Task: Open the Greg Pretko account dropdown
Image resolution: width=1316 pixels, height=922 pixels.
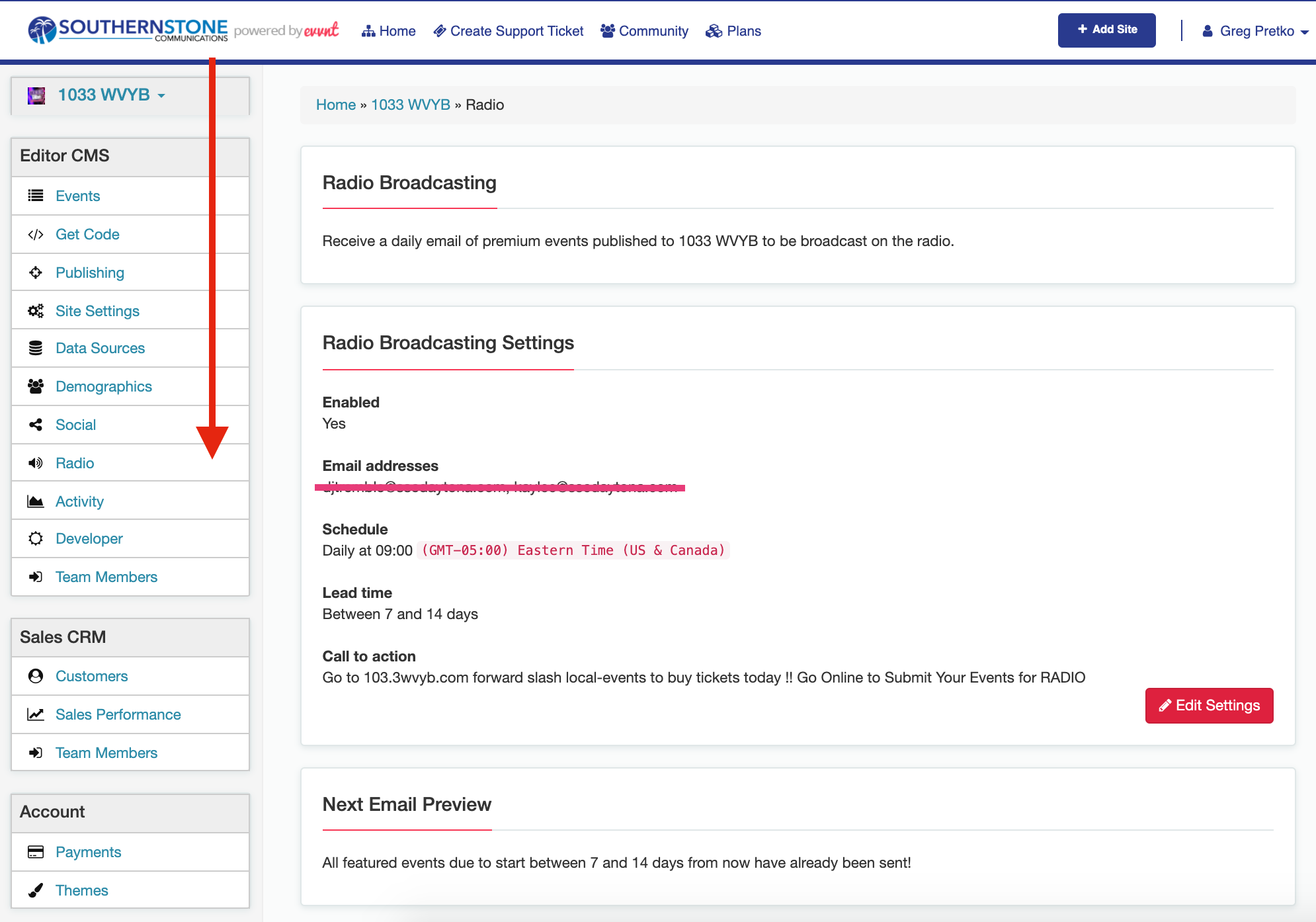Action: [x=1255, y=31]
